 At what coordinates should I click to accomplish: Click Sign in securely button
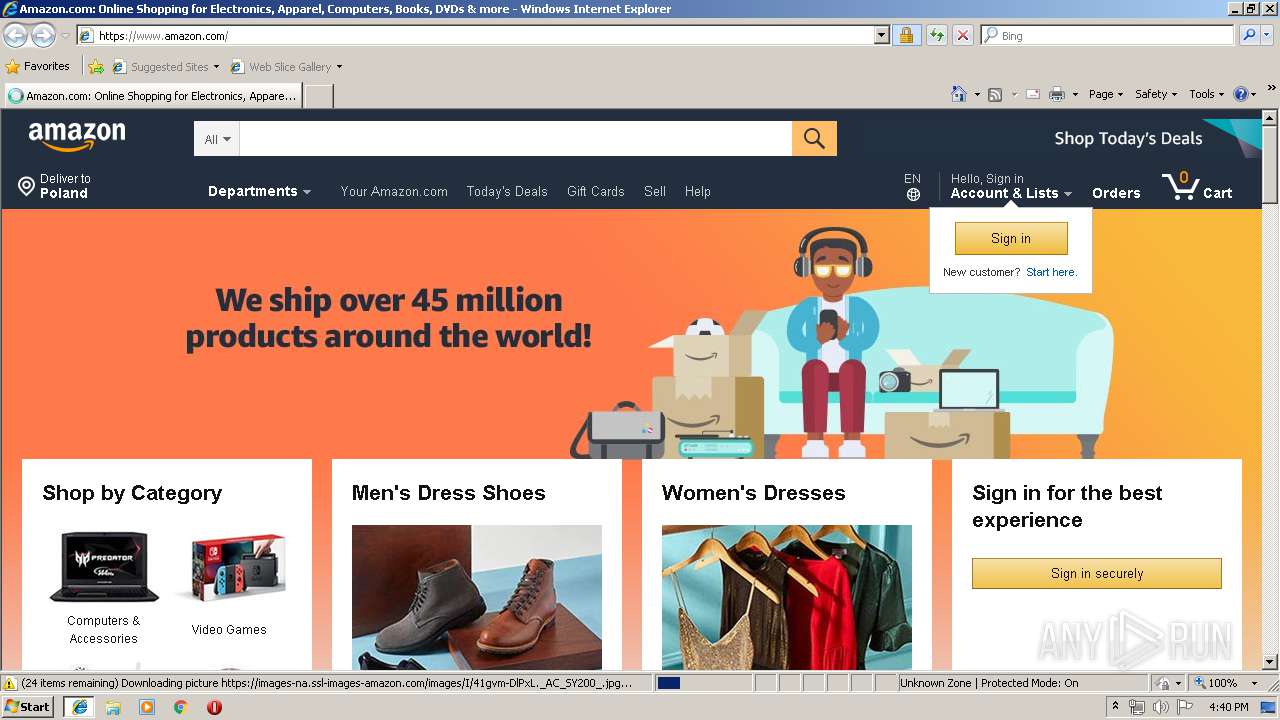pos(1097,573)
